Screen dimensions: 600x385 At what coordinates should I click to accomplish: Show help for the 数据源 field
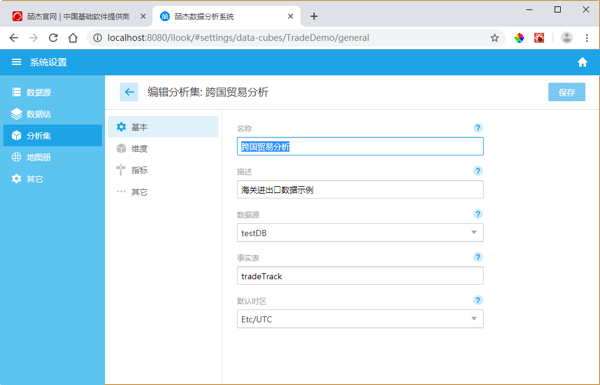(478, 214)
